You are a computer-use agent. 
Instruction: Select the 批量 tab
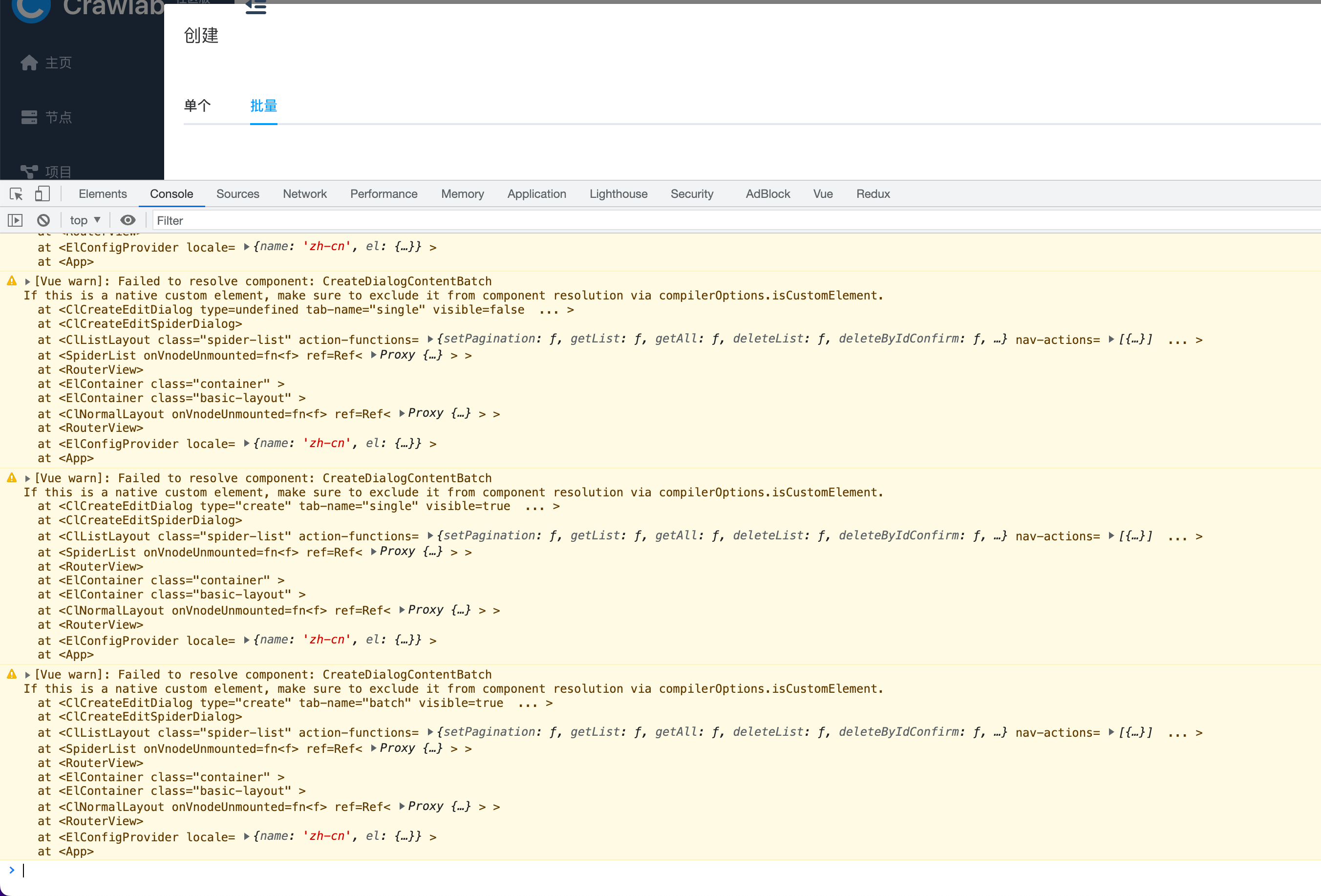click(263, 106)
